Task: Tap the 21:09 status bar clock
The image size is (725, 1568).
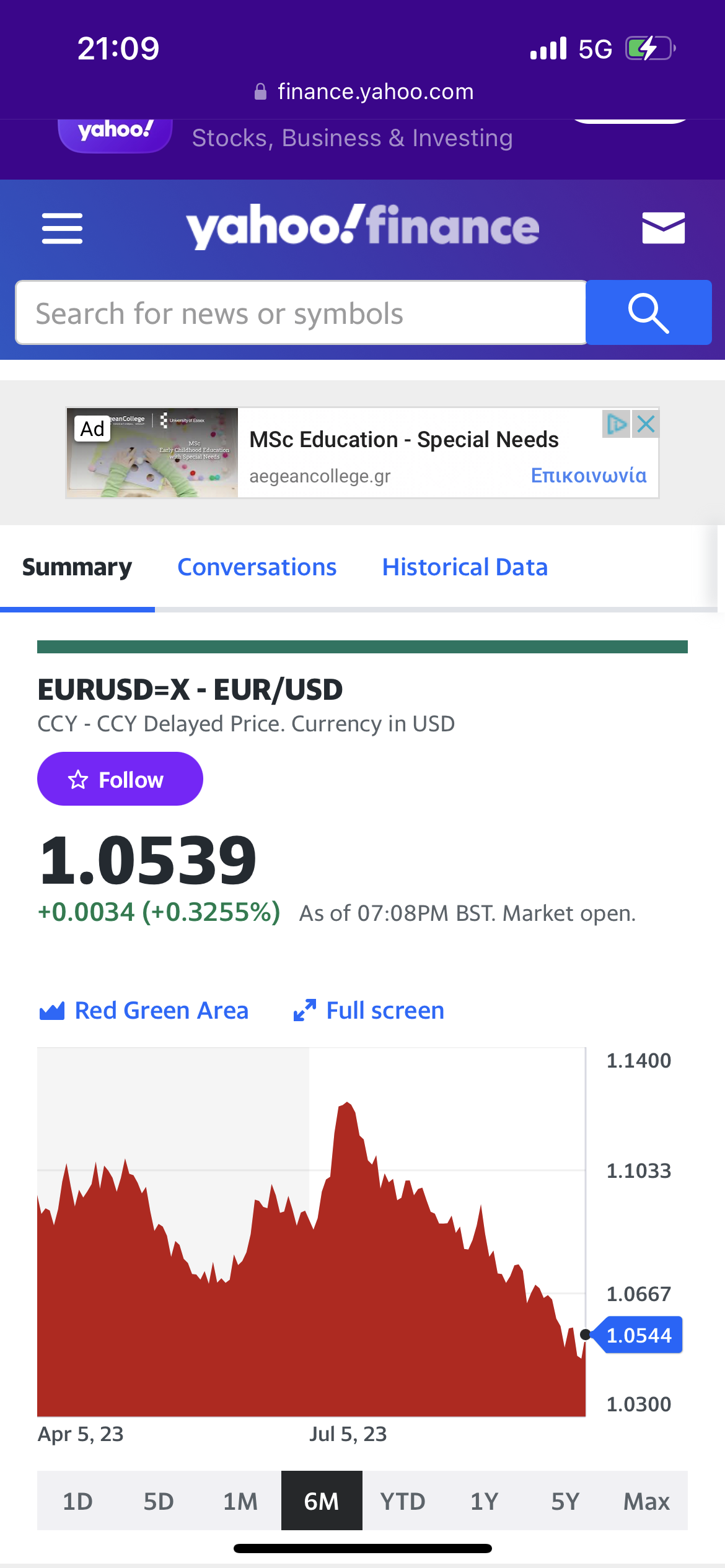Action: 118,48
